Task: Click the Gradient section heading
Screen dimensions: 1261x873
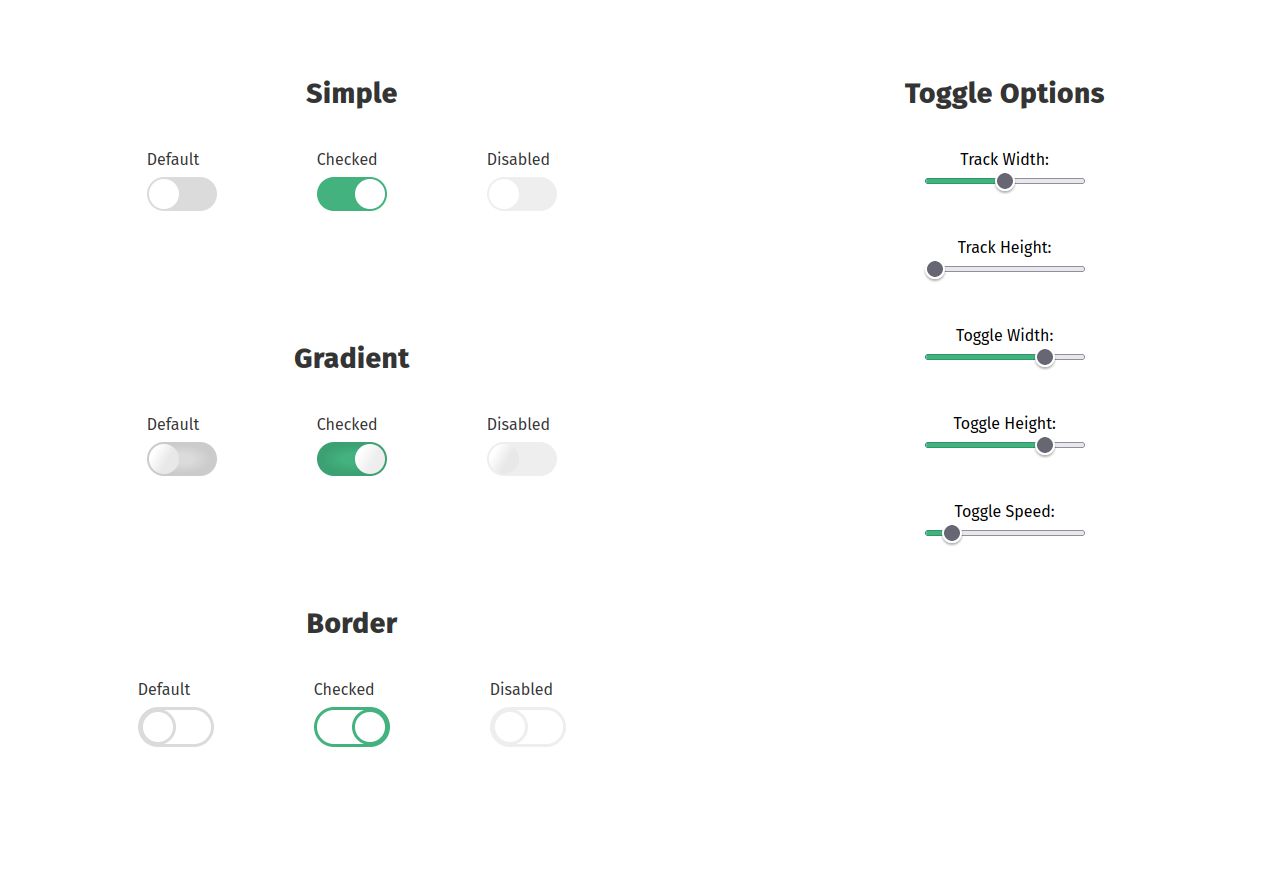Action: click(x=351, y=358)
